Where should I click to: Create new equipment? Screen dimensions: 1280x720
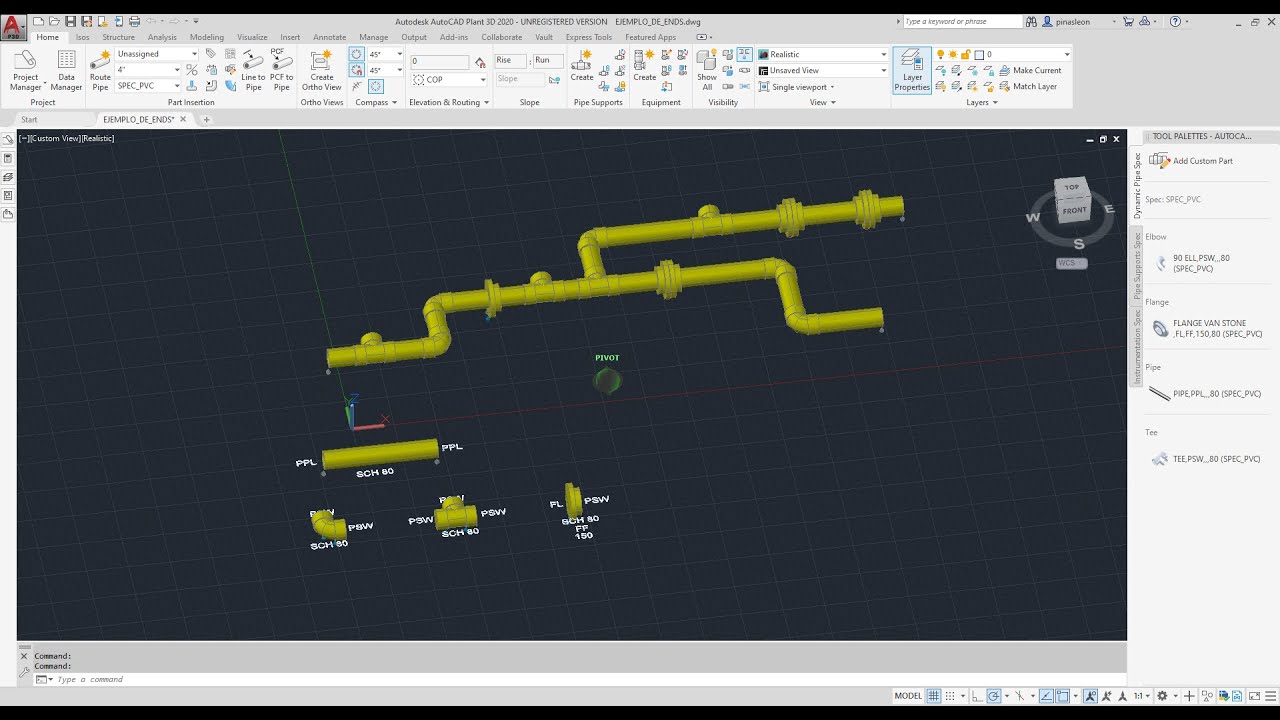(645, 66)
